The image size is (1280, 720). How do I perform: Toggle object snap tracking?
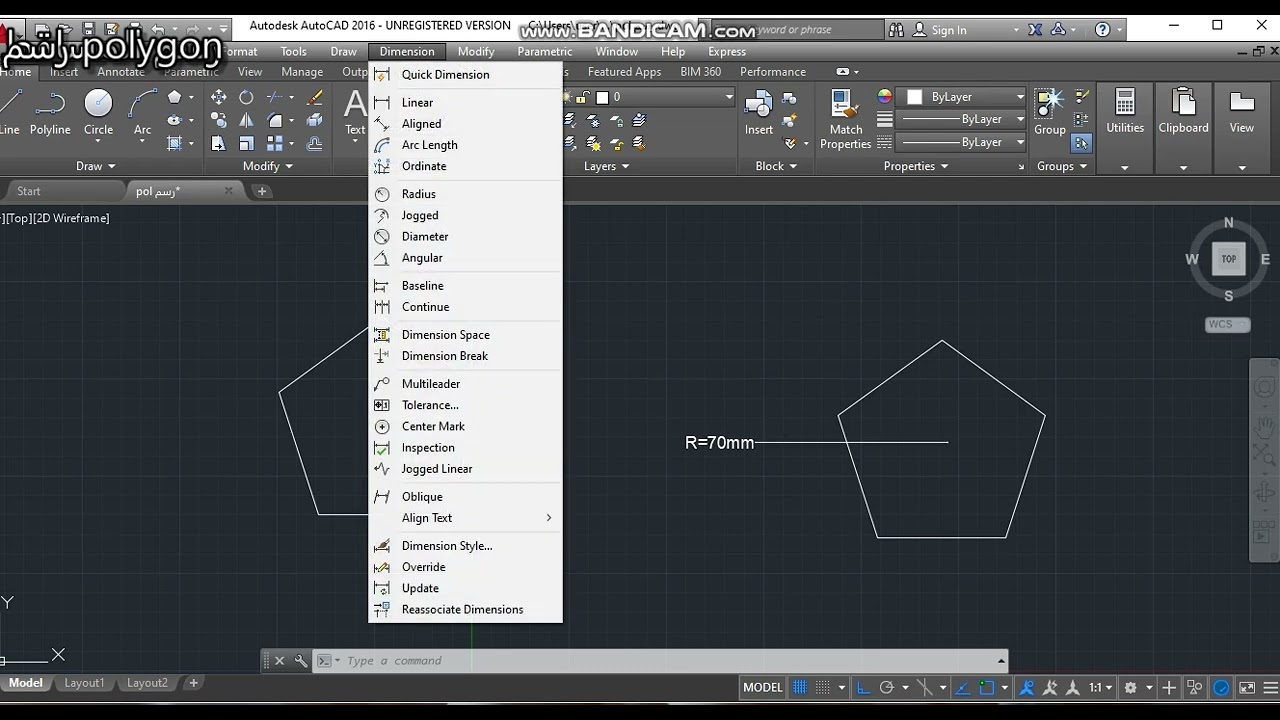(964, 688)
